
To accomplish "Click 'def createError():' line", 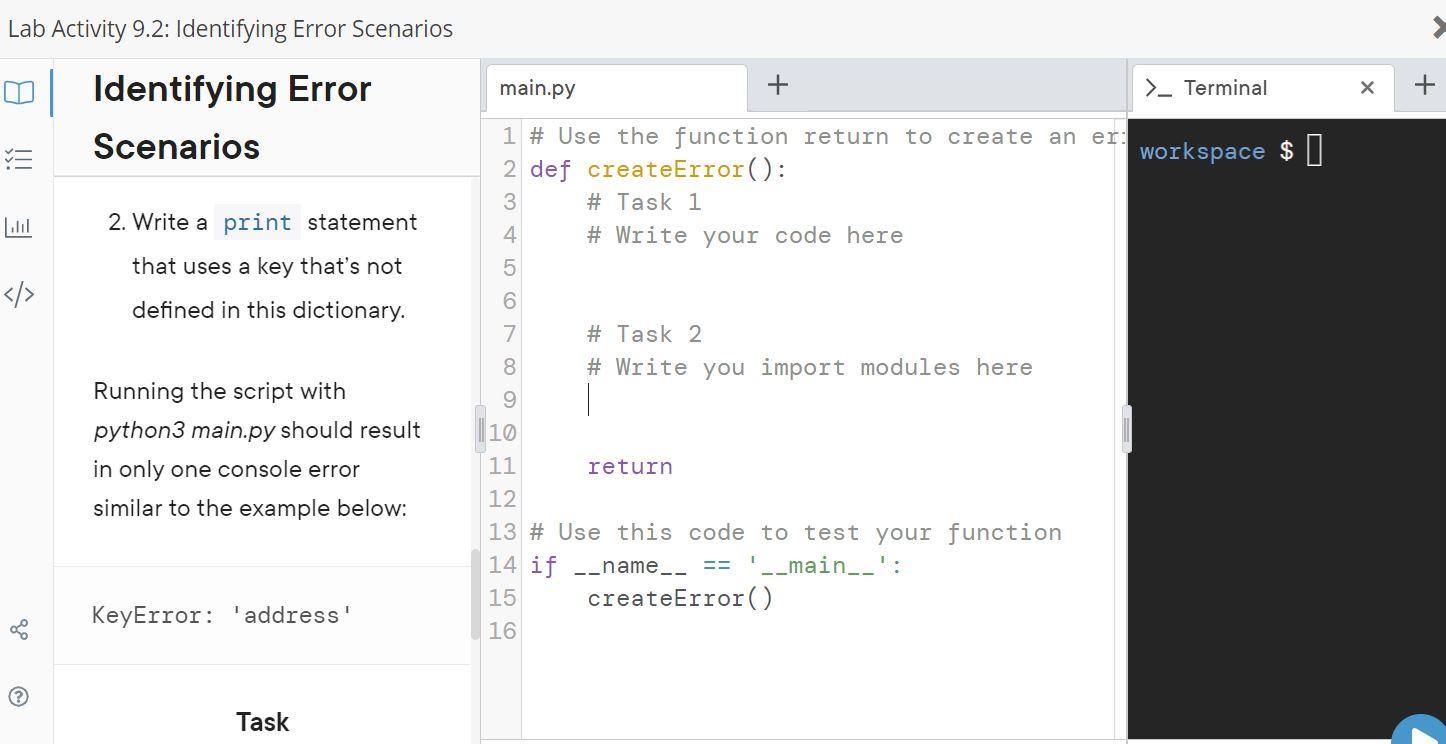I will pos(658,169).
